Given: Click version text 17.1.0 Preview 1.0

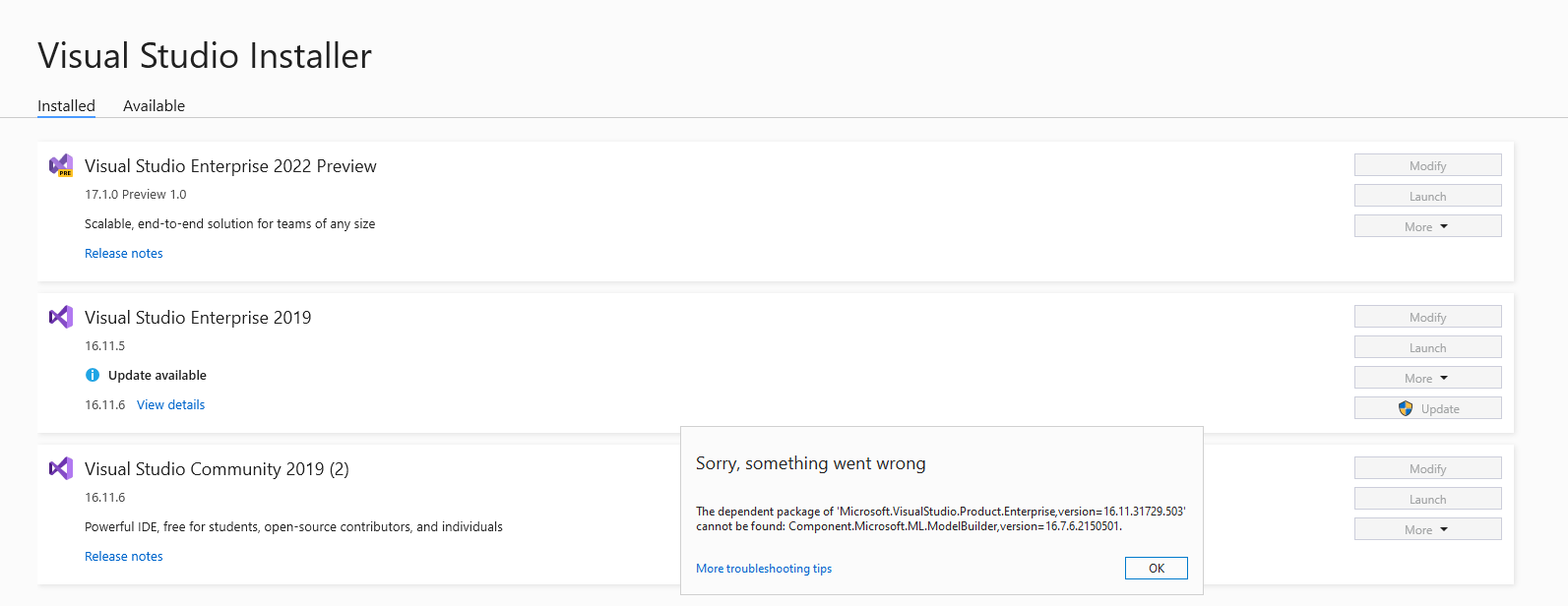Looking at the screenshot, I should coord(136,195).
